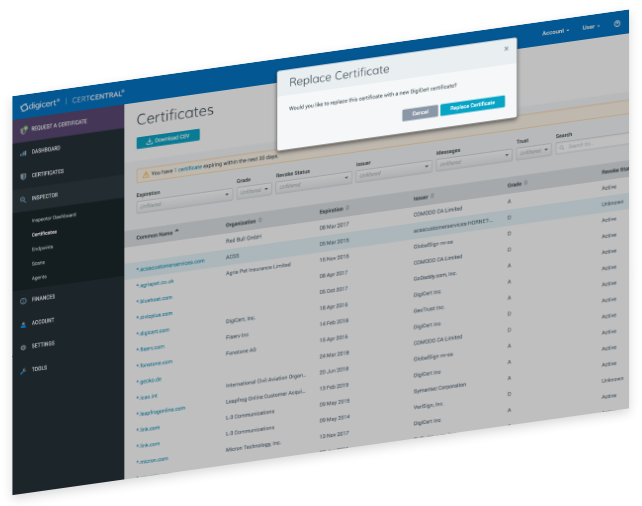Click the Certificates shield icon in sidebar

(23, 176)
